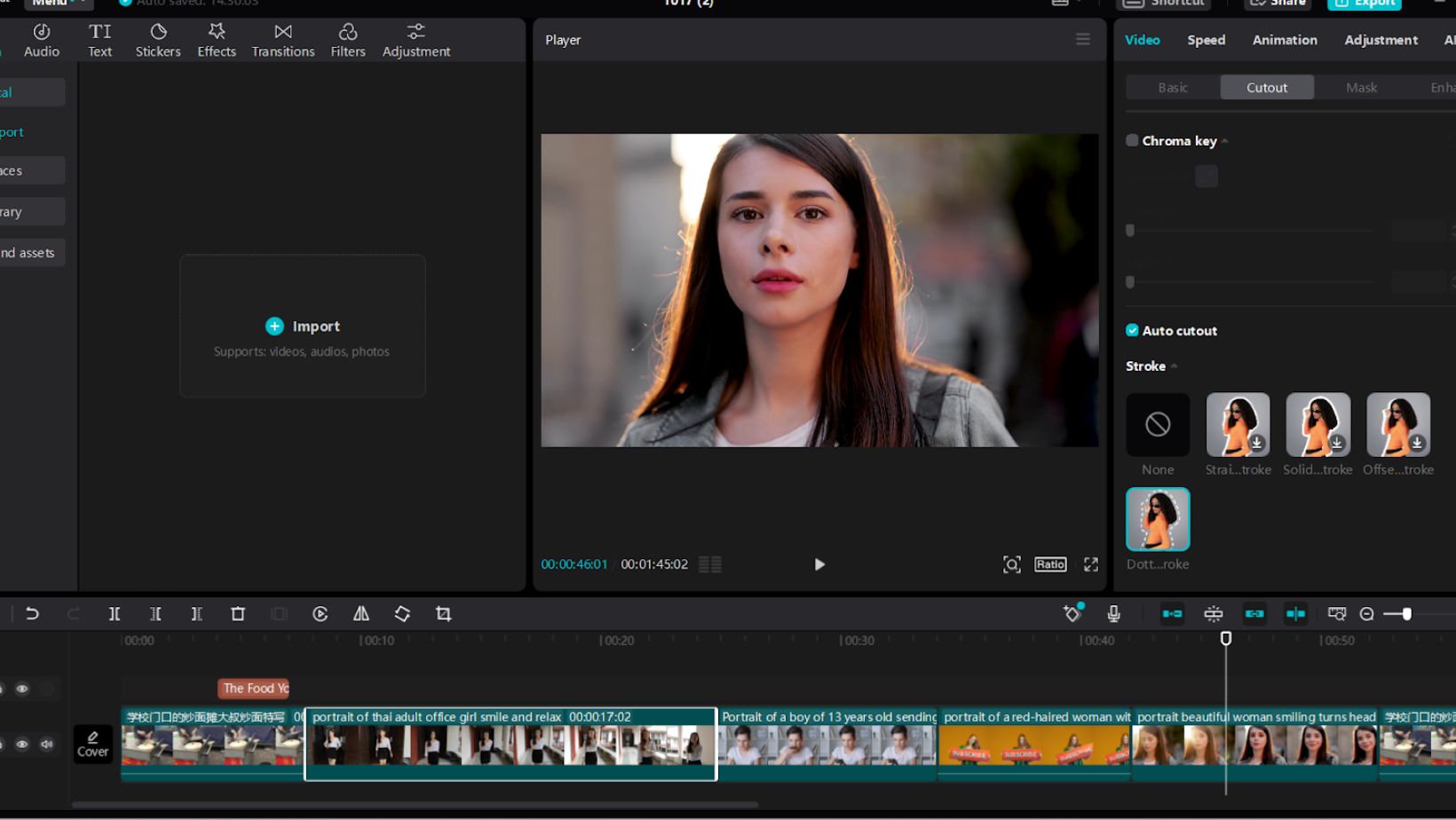Click the keyframe marker icon
The height and width of the screenshot is (820, 1456).
tap(1072, 613)
